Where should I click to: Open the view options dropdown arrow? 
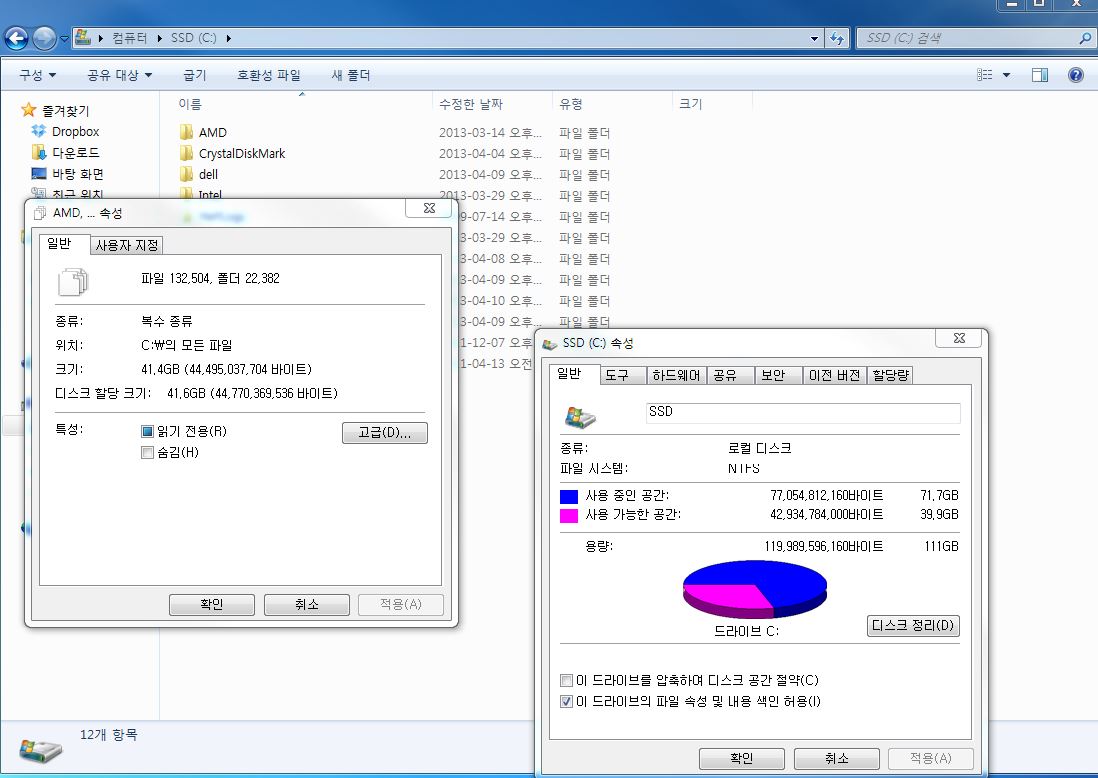coord(1006,75)
